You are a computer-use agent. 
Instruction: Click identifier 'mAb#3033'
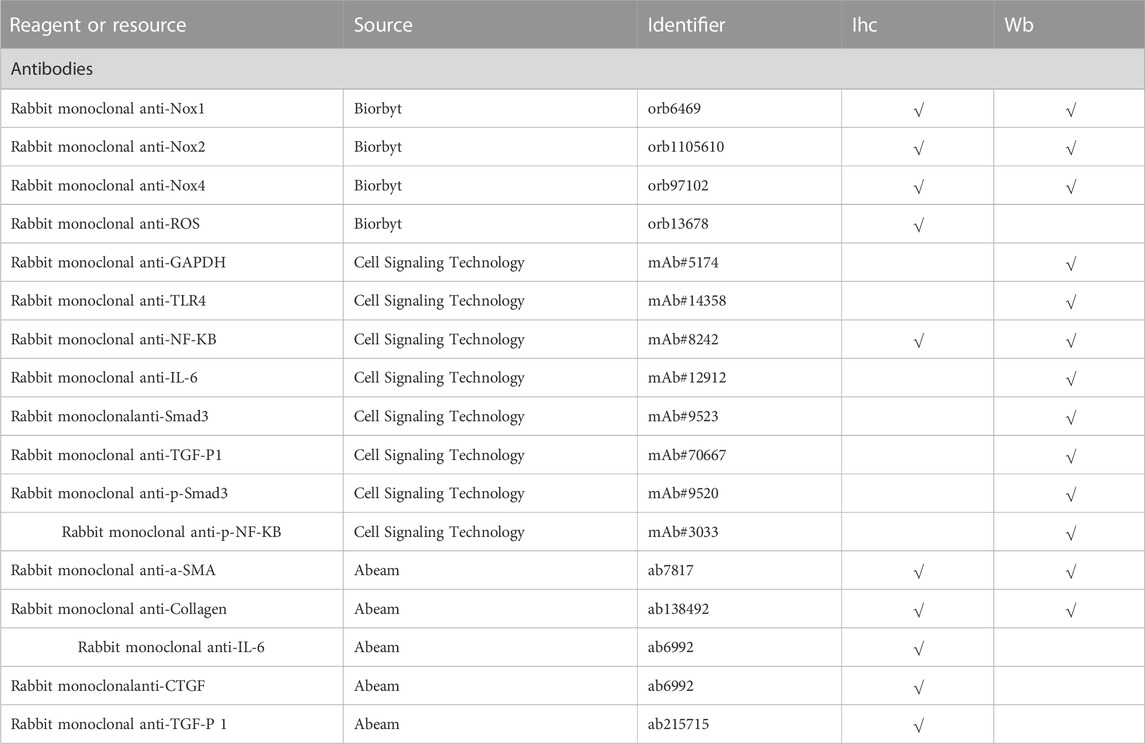coord(683,532)
